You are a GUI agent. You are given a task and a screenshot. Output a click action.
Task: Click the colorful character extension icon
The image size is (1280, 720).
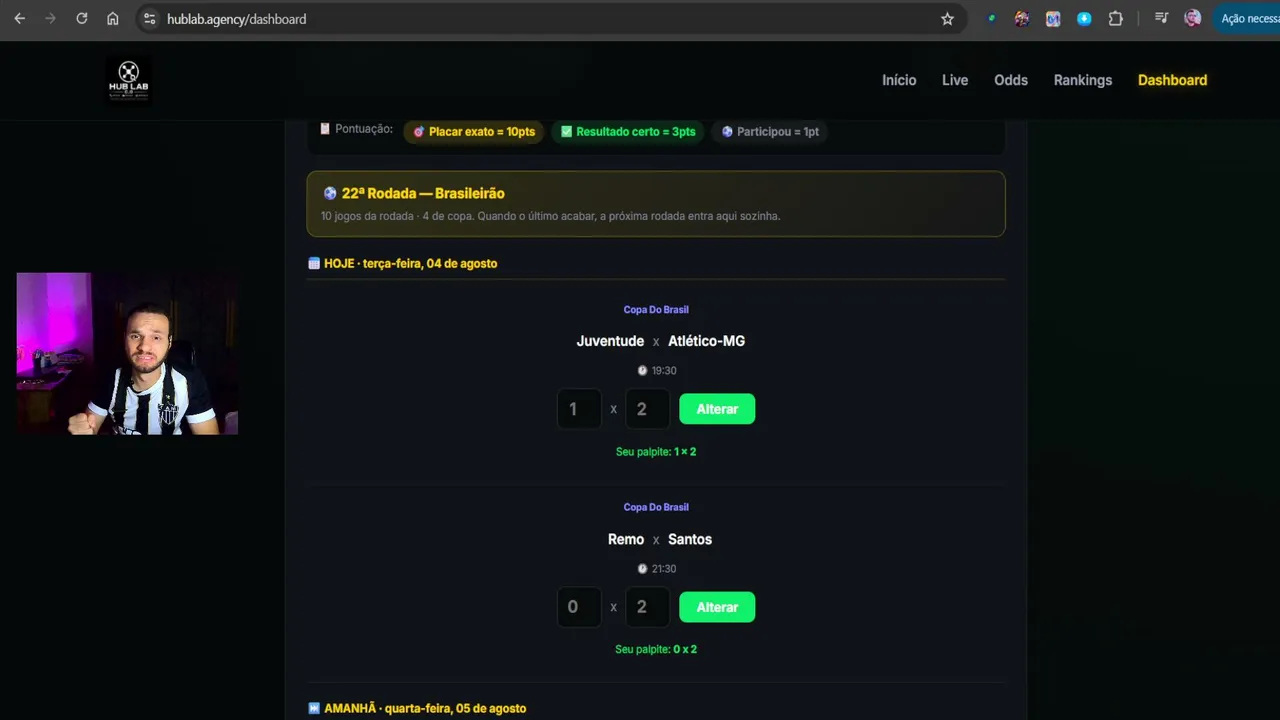tap(1022, 19)
